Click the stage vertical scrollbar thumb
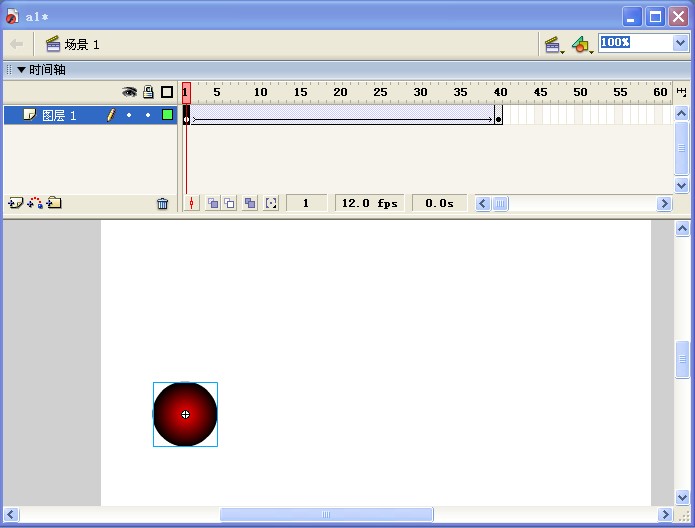Image resolution: width=695 pixels, height=528 pixels. (682, 360)
